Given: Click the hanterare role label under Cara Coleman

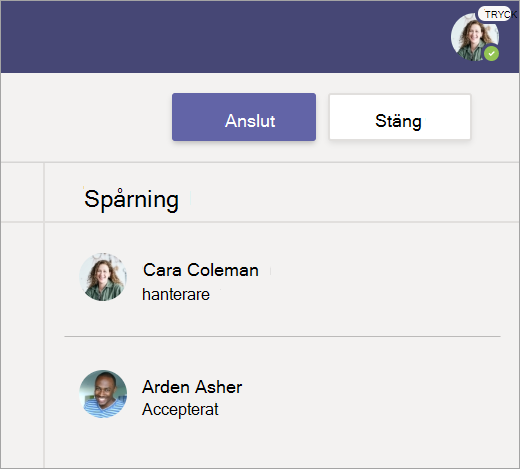Looking at the screenshot, I should [x=176, y=295].
